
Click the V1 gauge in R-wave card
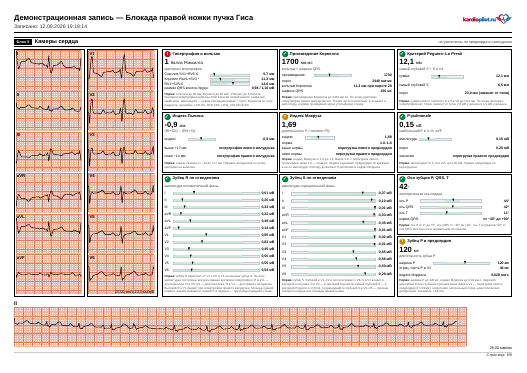216,235
